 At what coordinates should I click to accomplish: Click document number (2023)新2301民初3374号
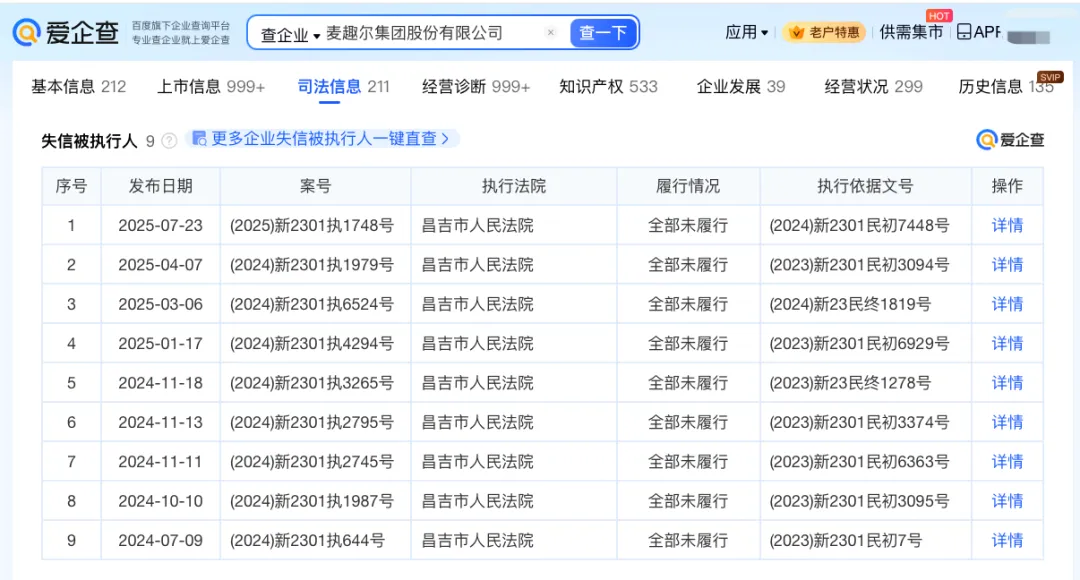[860, 422]
